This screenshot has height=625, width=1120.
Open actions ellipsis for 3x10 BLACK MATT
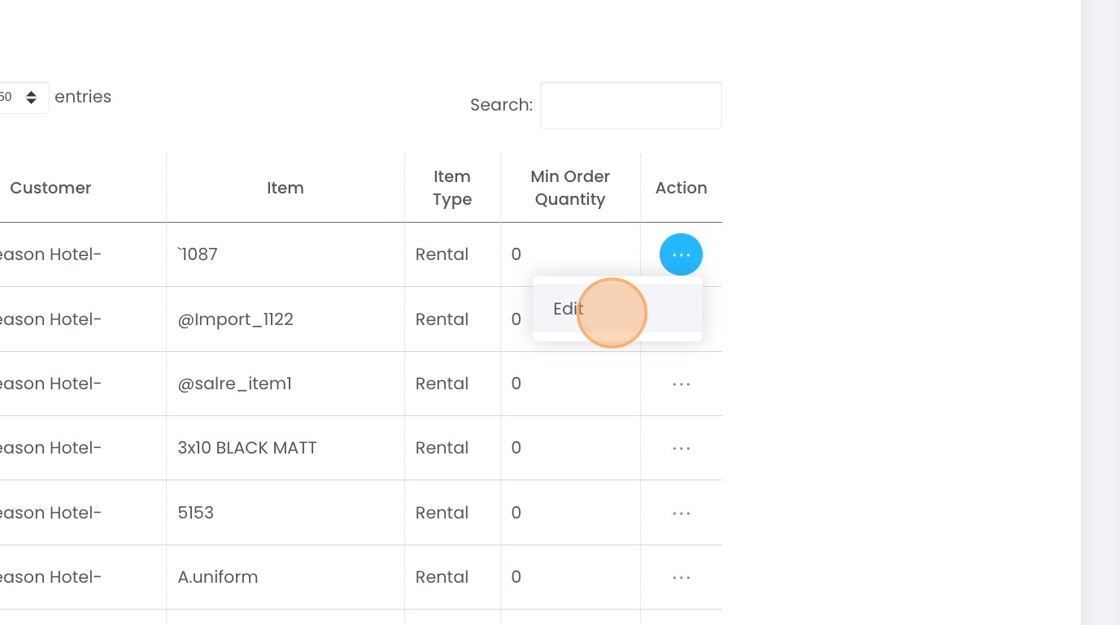681,448
